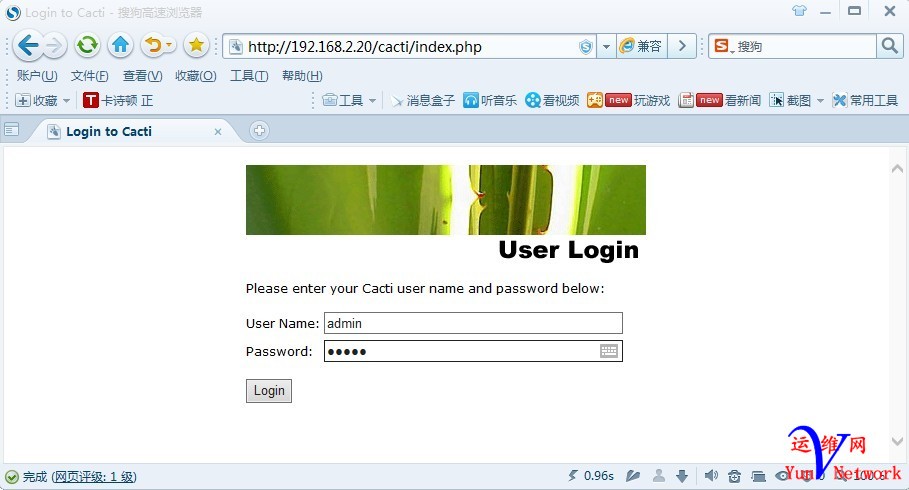Click the Login button
This screenshot has height=490, width=909.
pos(269,391)
